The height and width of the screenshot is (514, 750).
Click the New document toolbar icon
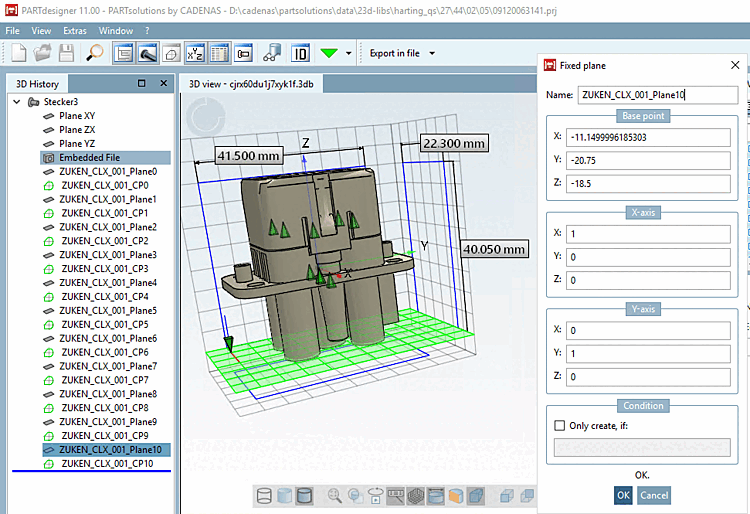coord(18,53)
